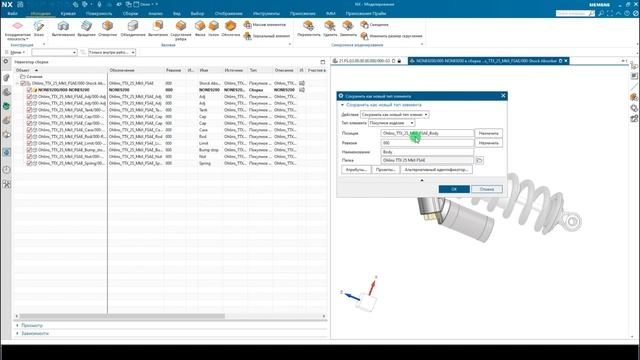Screen dimensions: 640x360
Task: Sort by the Обозначение column header
Action: pyautogui.click(x=136, y=70)
